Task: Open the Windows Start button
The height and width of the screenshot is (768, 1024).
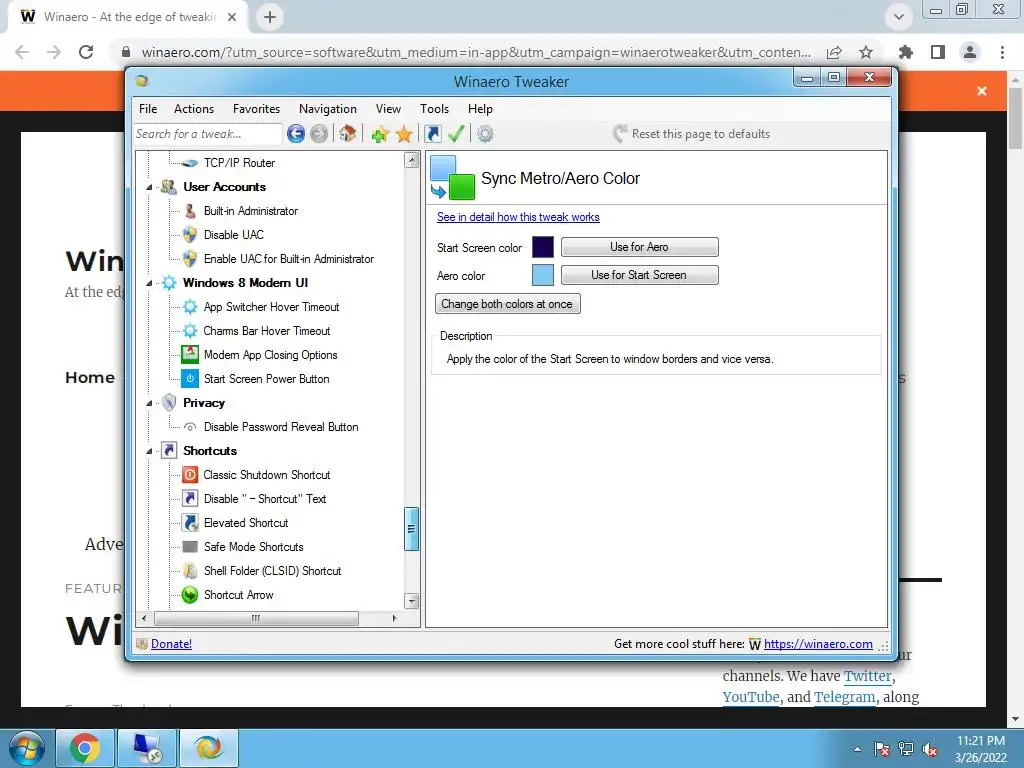Action: (26, 748)
